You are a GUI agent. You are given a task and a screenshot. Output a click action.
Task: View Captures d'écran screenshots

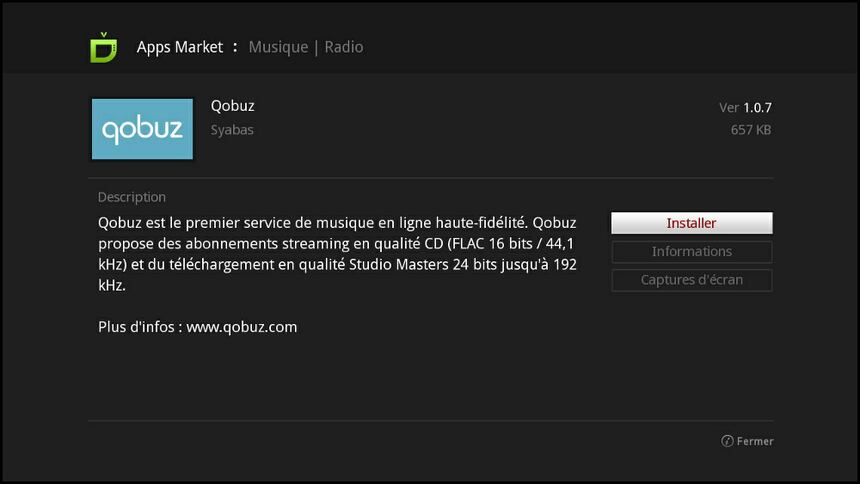(692, 280)
